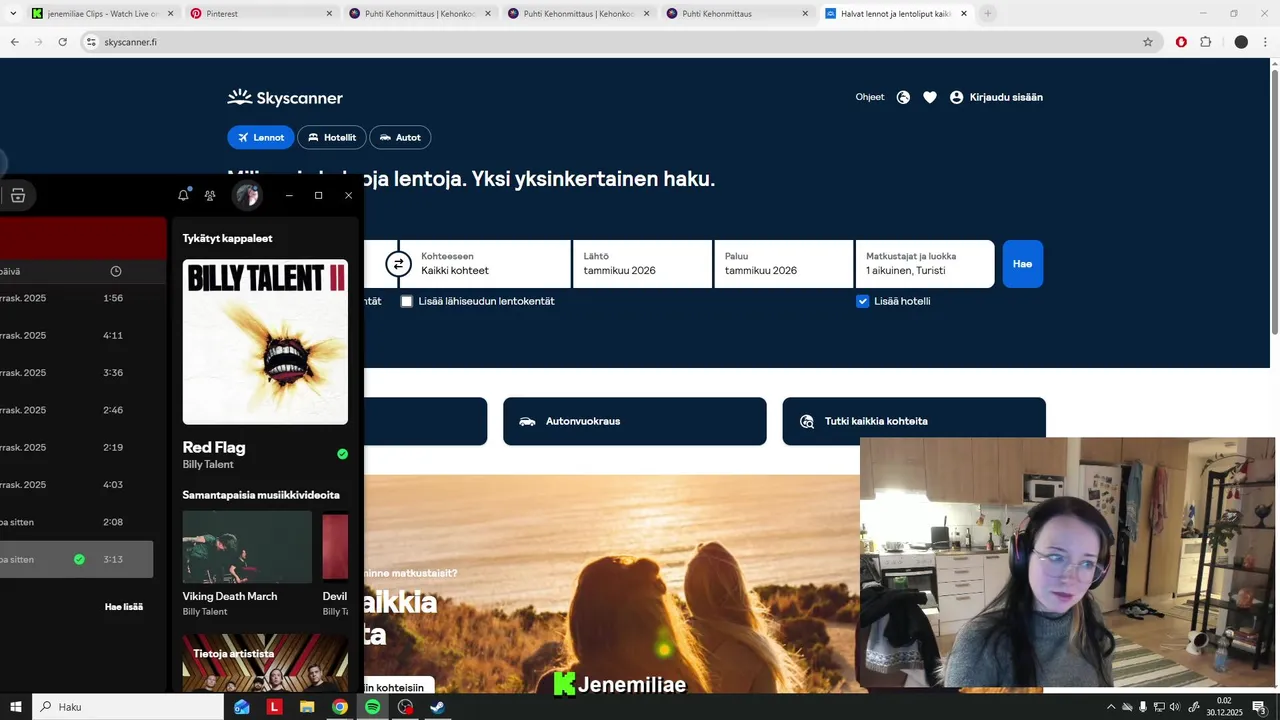Open Spotify from the taskbar

click(372, 707)
